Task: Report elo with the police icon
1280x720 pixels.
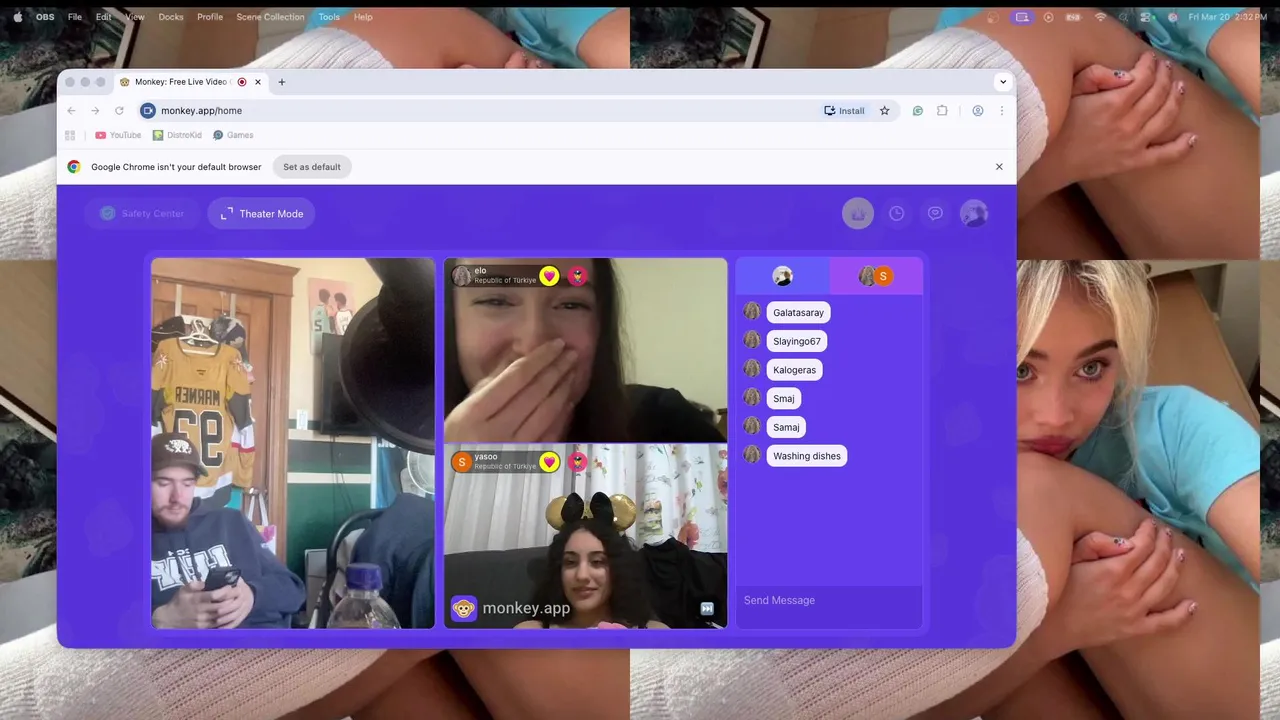Action: (x=578, y=276)
